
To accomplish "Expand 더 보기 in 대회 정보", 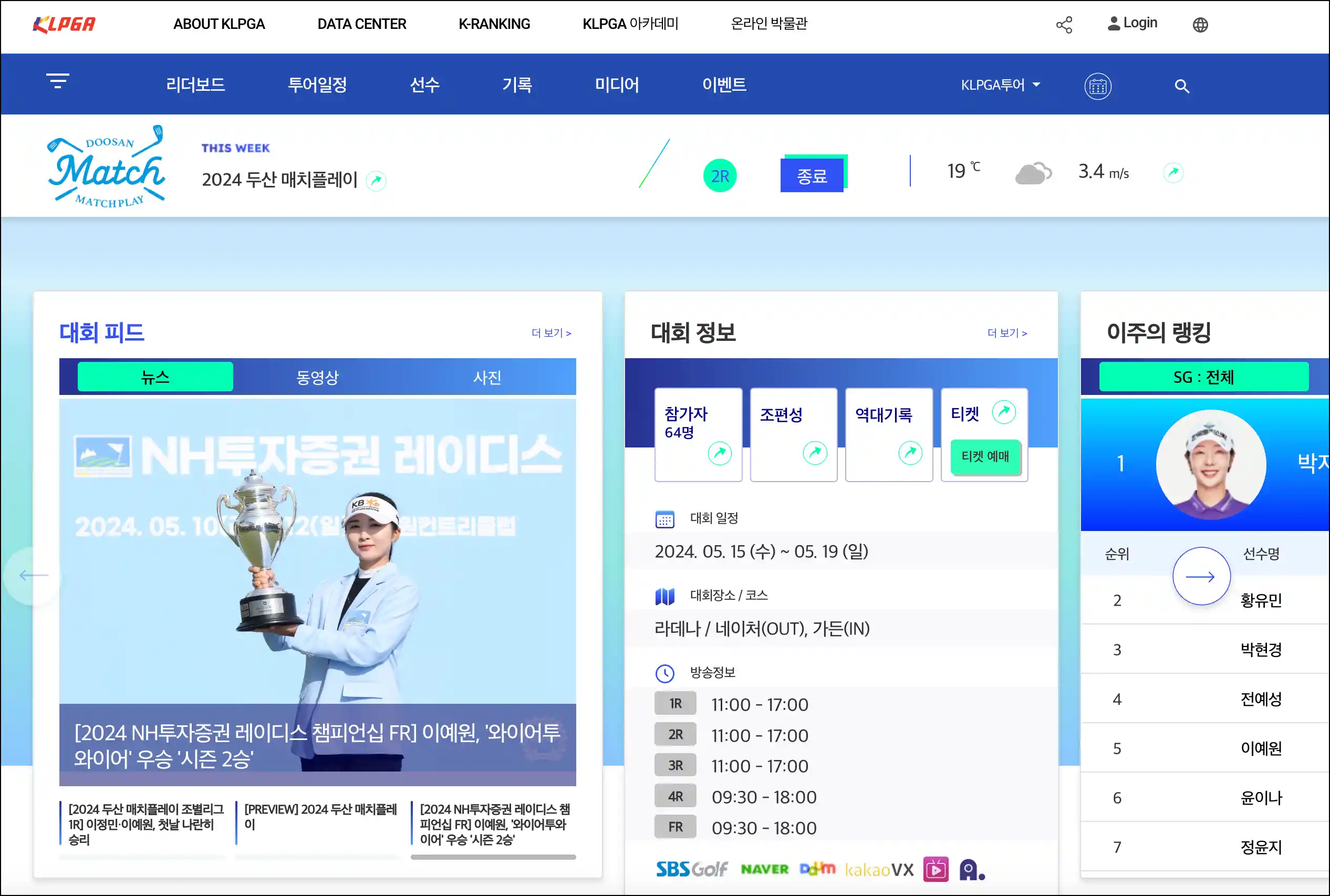I will coord(1007,333).
